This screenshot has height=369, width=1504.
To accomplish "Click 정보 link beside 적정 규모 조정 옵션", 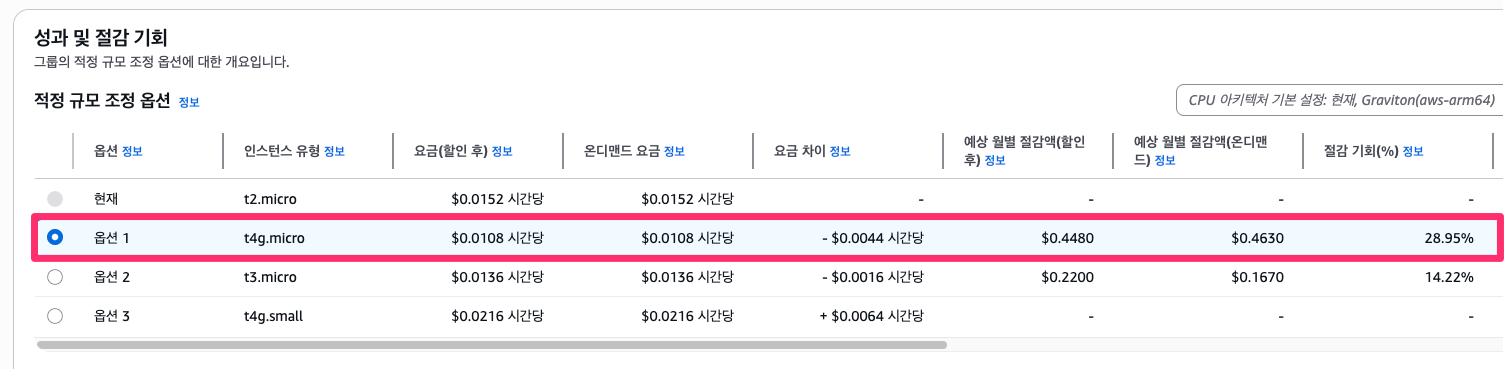I will (189, 102).
